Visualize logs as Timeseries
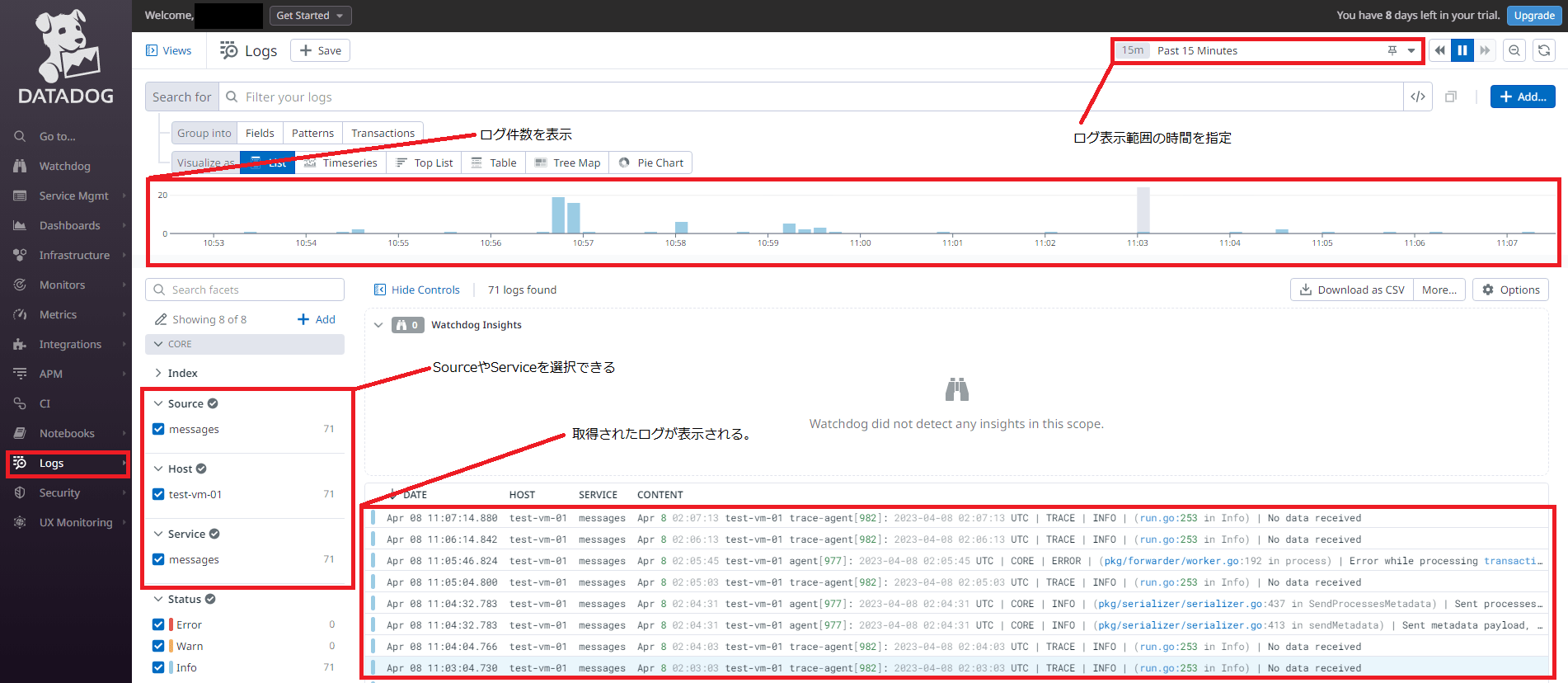 tap(340, 163)
